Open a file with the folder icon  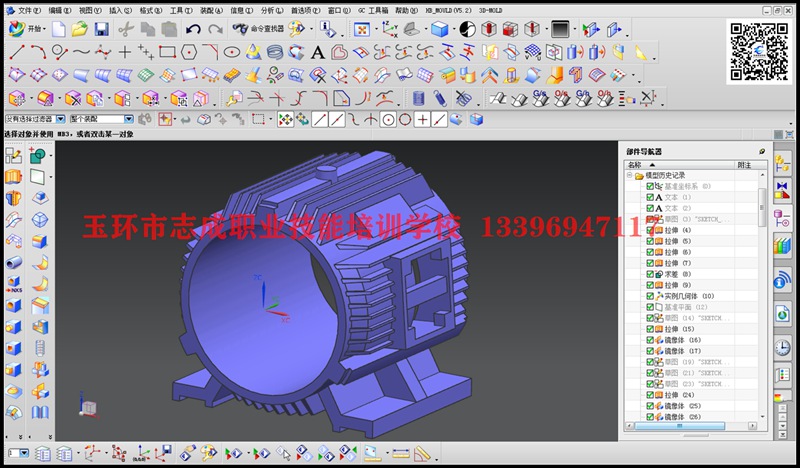pyautogui.click(x=79, y=29)
